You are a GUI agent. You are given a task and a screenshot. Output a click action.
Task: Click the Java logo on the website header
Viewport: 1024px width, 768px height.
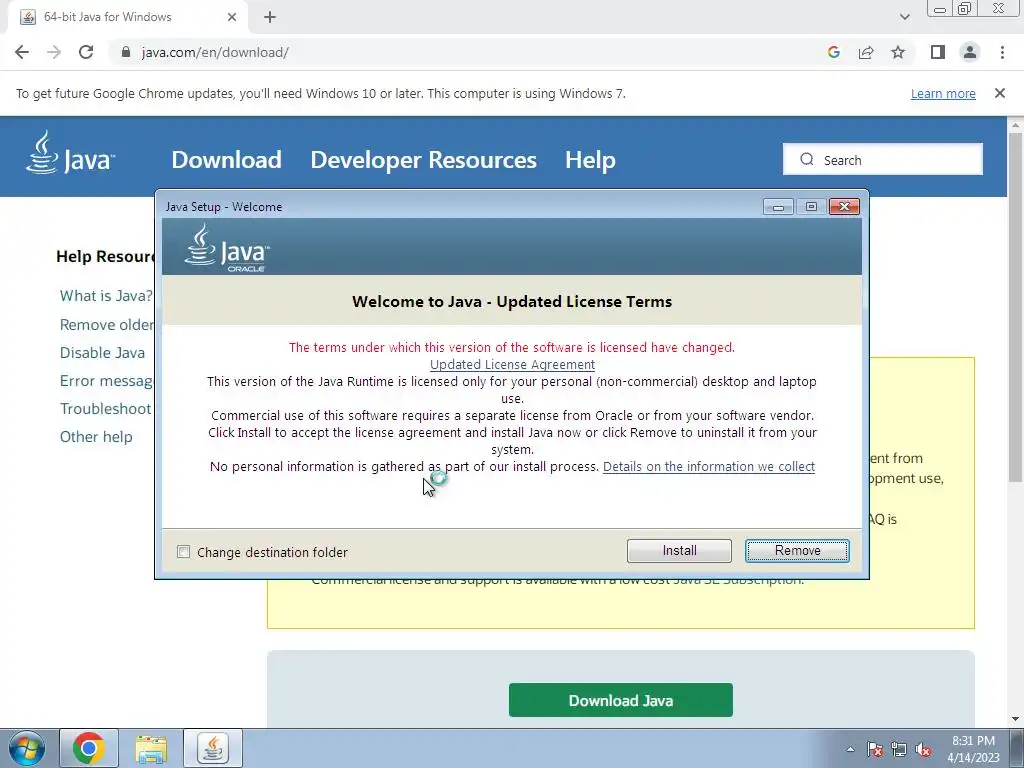[x=70, y=153]
